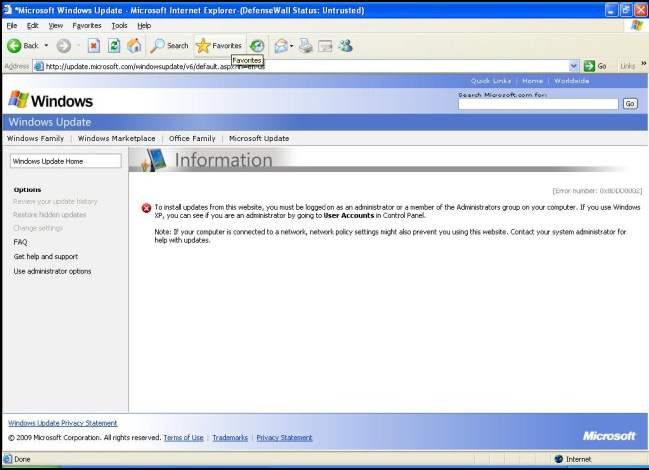This screenshot has height=470, width=649.
Task: Click the page icon in address bar
Action: tap(39, 66)
